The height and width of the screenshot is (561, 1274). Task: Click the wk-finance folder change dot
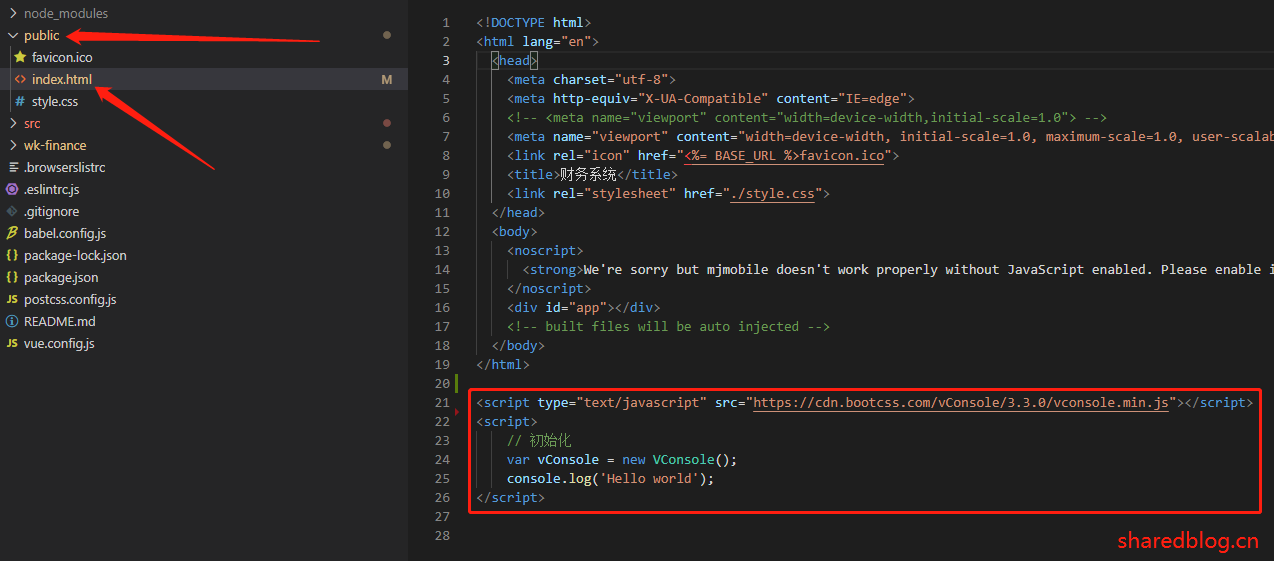click(x=387, y=145)
